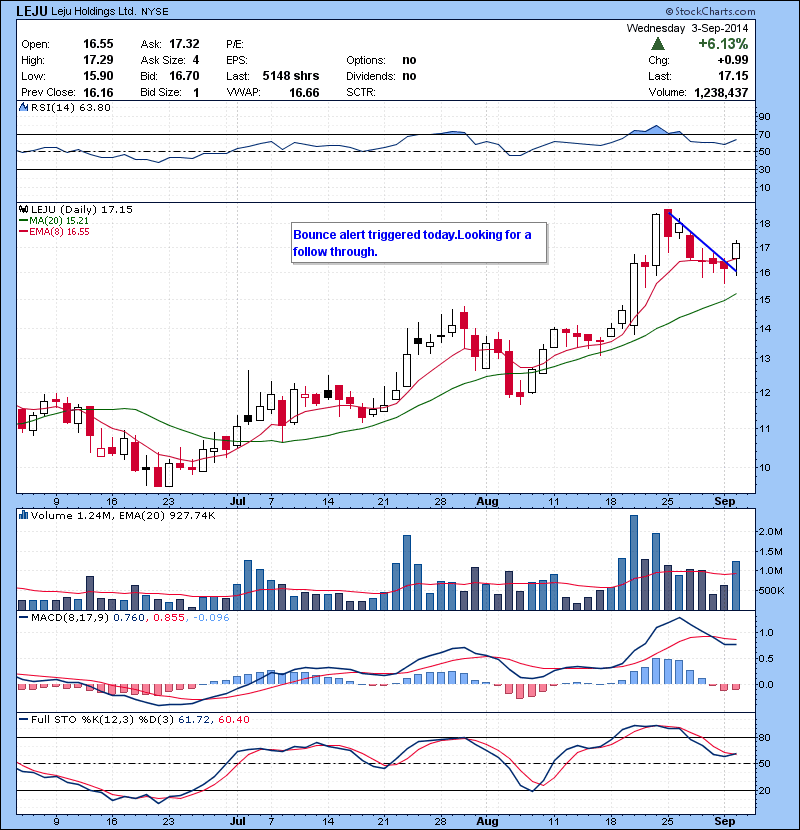Click the +6.13% percent change value
This screenshot has height=830, width=800.
click(723, 43)
